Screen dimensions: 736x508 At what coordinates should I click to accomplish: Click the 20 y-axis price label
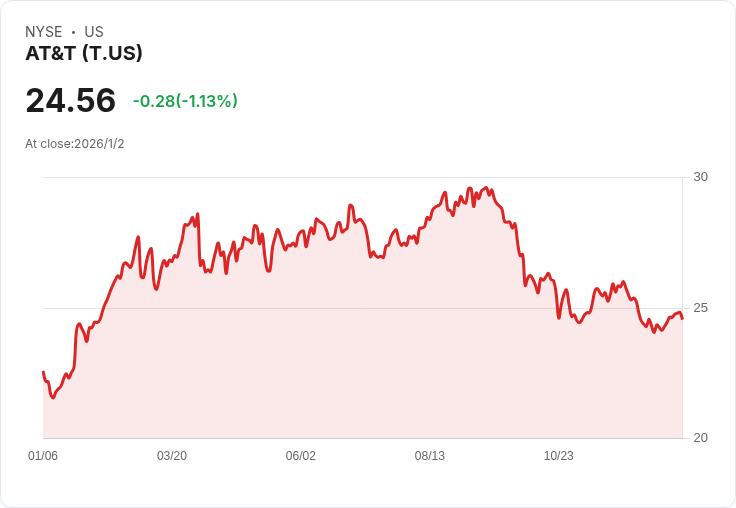coord(700,438)
